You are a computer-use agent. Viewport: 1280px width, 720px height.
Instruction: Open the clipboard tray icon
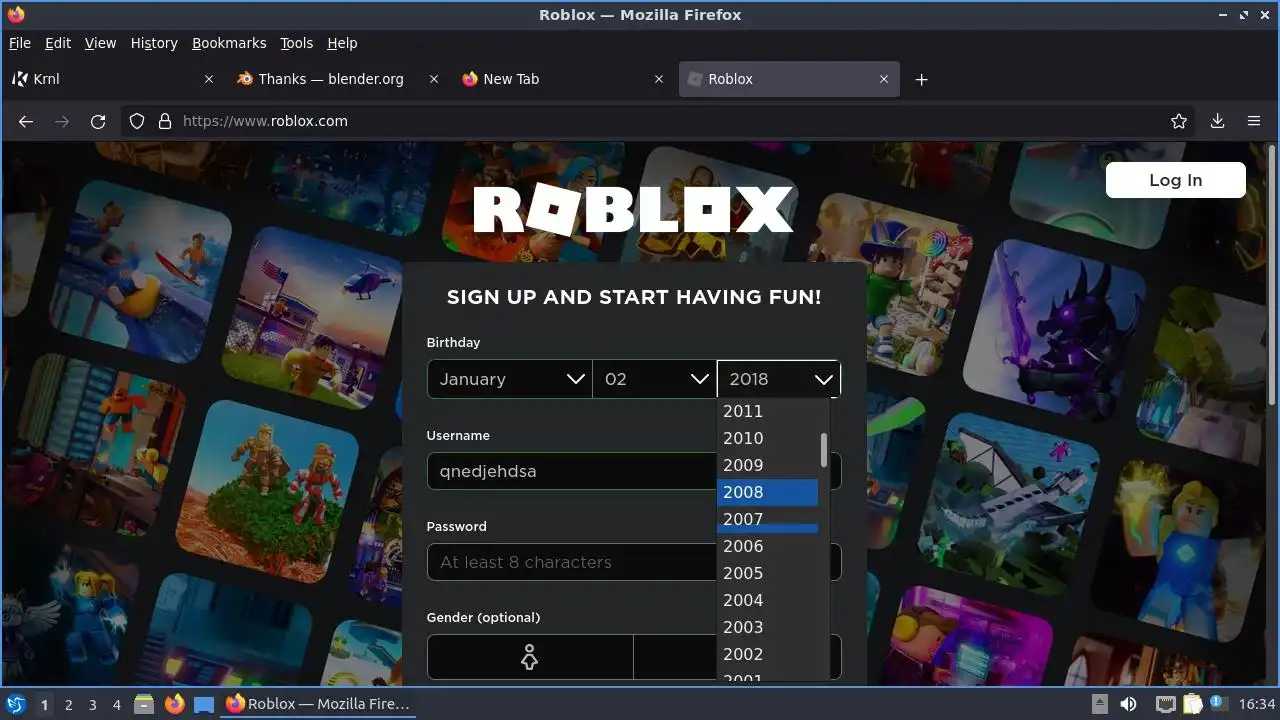click(x=1192, y=705)
